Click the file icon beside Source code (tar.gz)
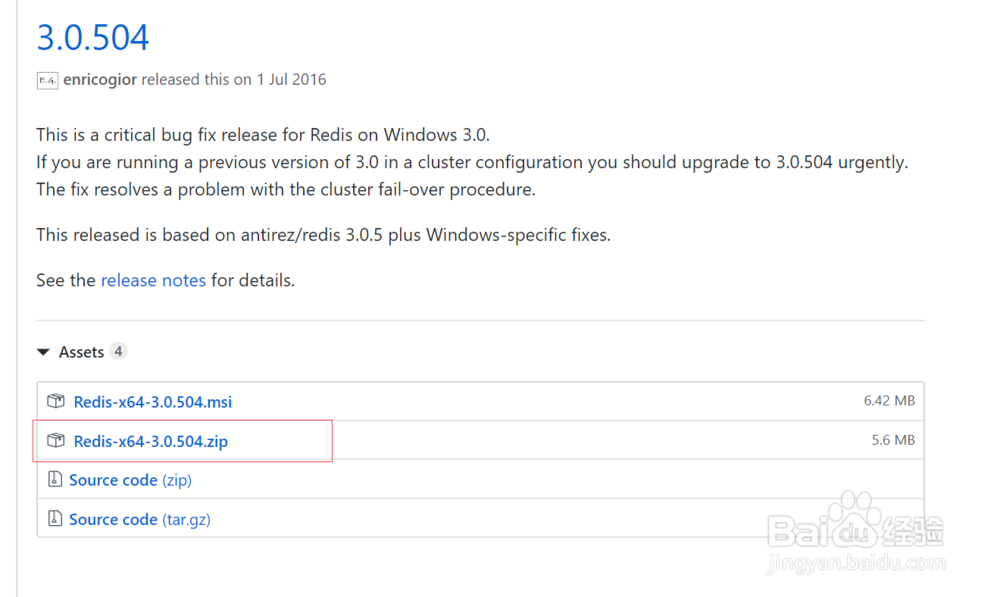Viewport: 1000px width, 597px height. click(x=55, y=519)
